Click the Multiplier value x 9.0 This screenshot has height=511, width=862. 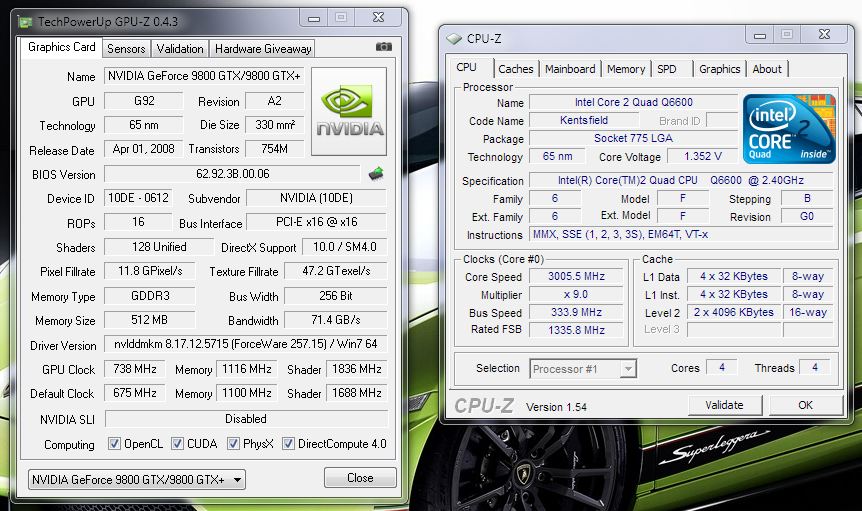click(x=576, y=295)
